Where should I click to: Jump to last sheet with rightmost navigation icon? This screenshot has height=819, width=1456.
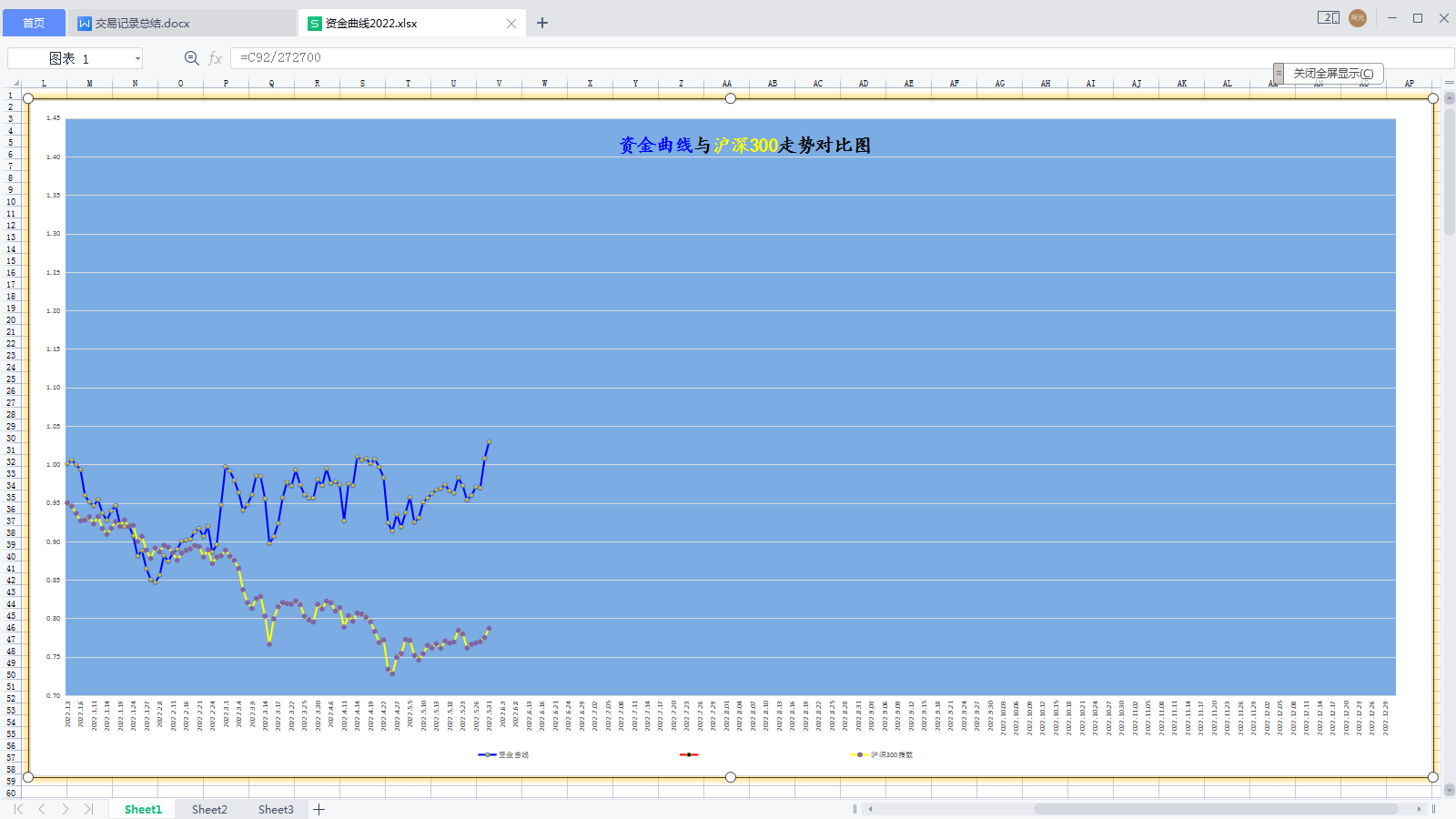pos(88,808)
